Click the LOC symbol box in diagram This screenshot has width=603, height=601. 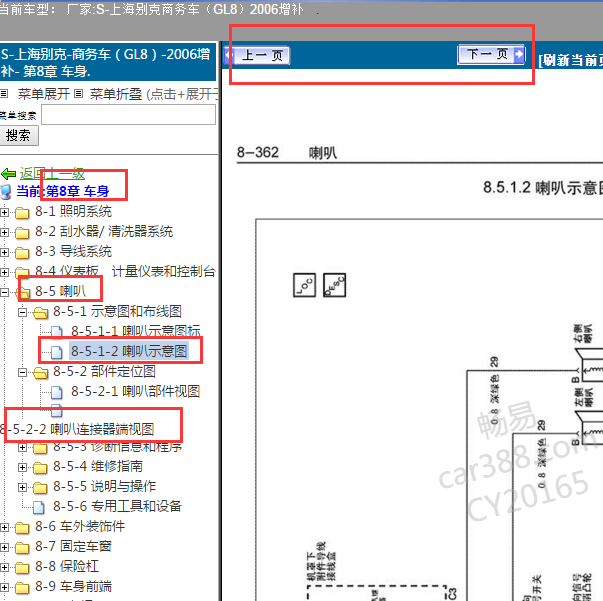point(305,285)
